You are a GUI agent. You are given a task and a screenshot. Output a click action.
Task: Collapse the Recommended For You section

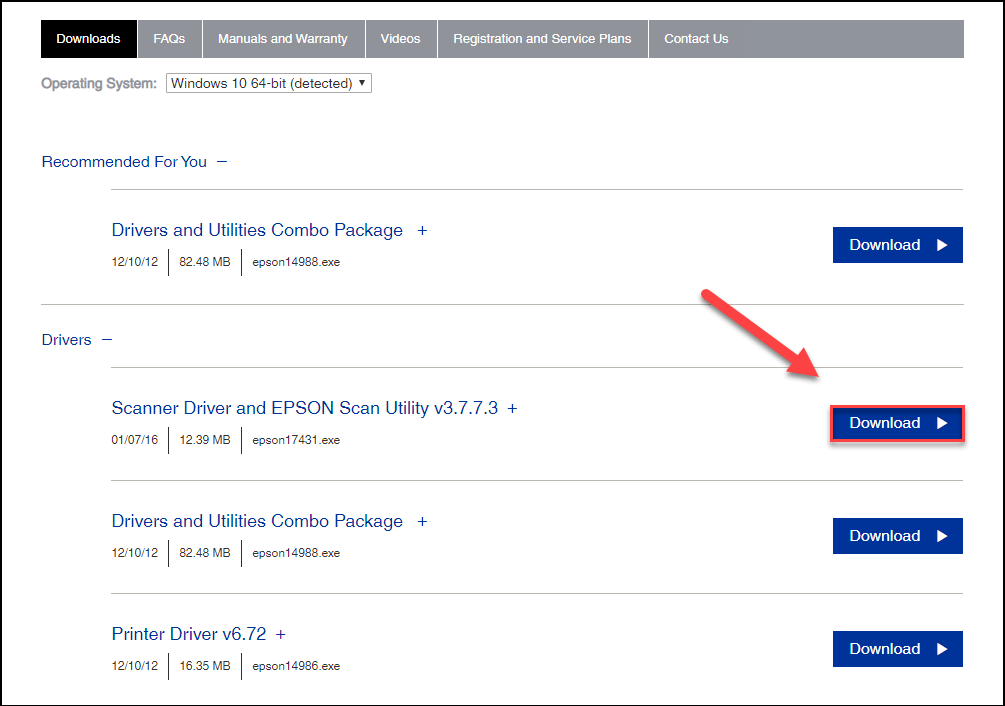[222, 162]
